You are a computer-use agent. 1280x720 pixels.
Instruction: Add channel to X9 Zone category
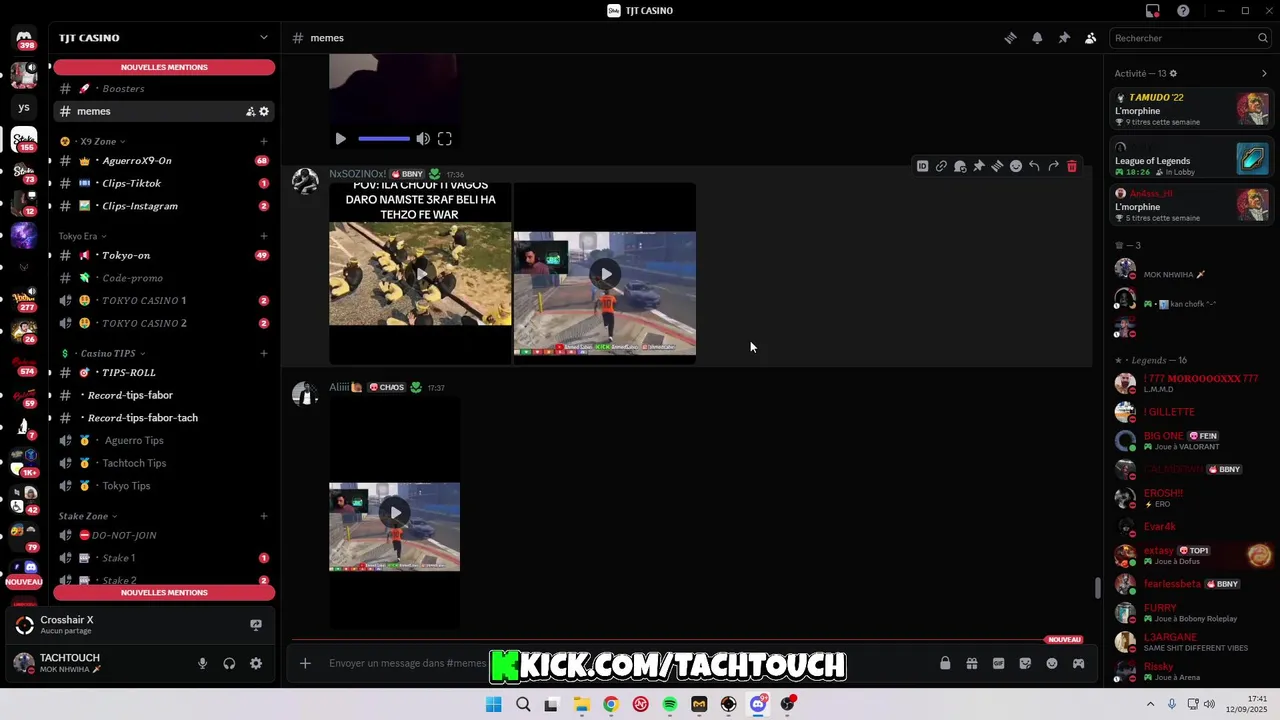click(x=264, y=141)
